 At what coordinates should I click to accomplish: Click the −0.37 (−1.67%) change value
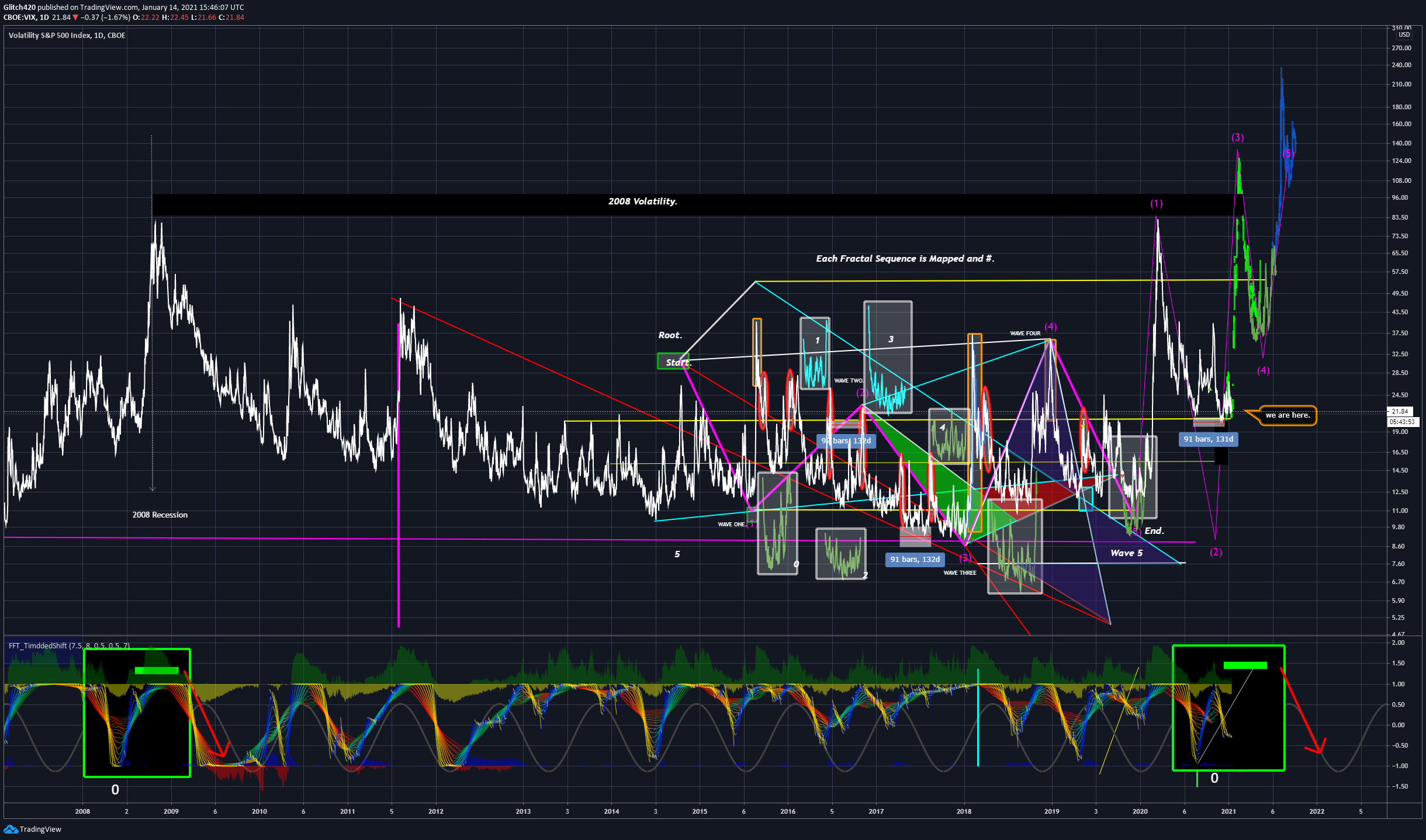tap(105, 18)
